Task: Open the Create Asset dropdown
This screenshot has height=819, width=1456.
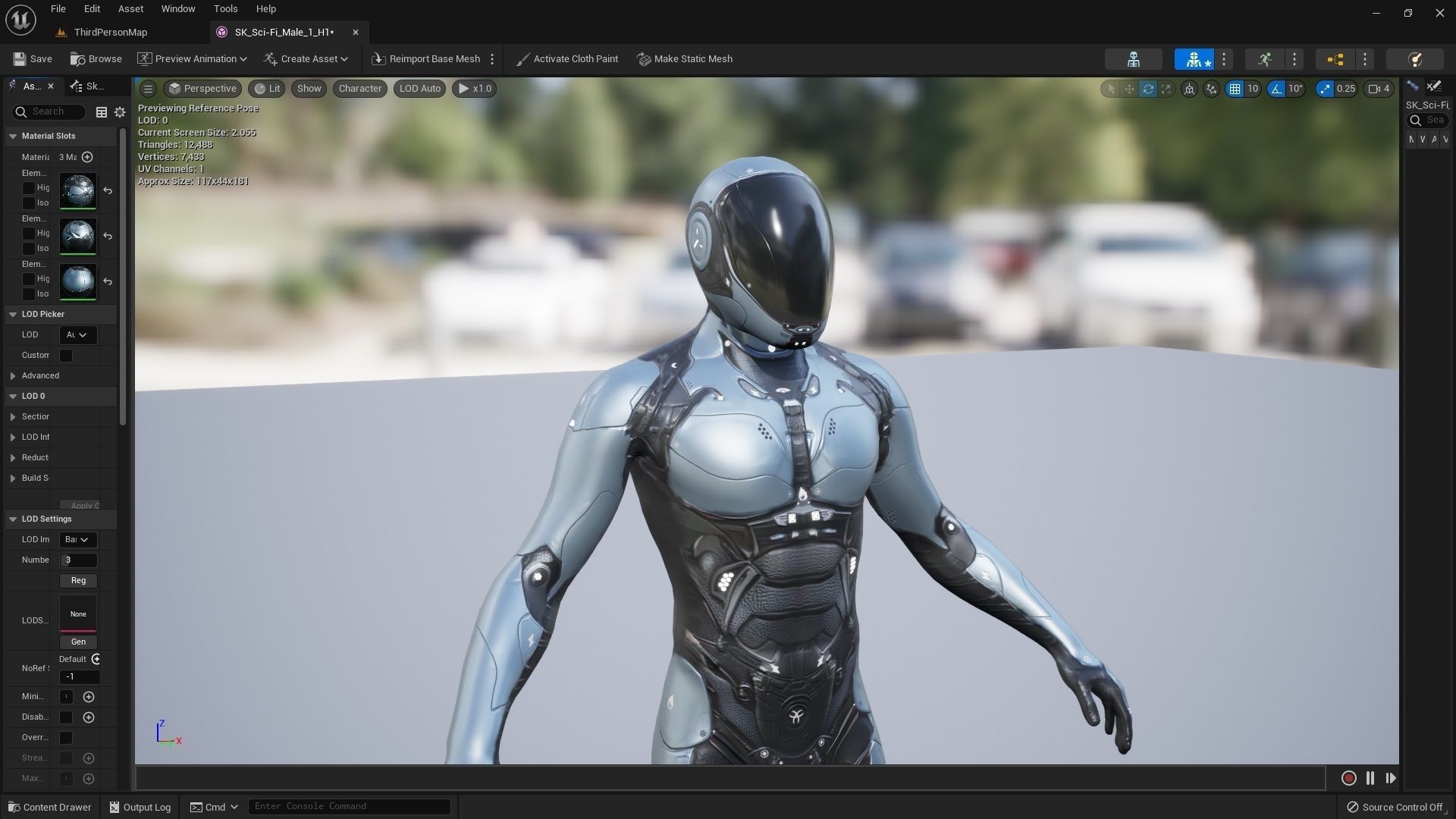Action: tap(306, 59)
